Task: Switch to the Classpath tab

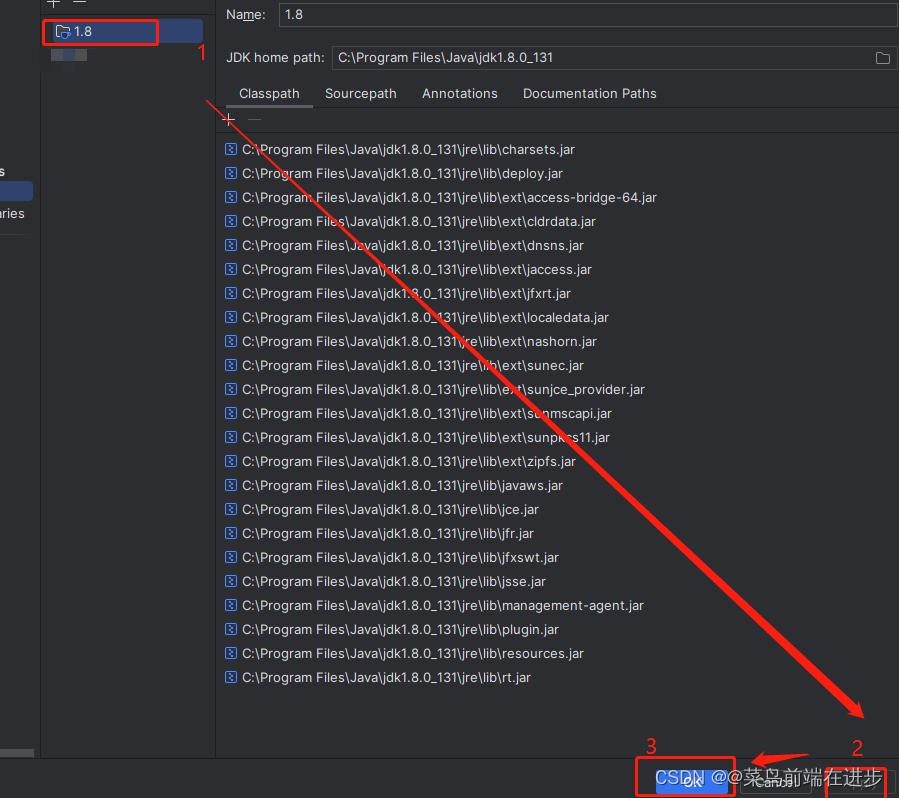Action: 269,93
